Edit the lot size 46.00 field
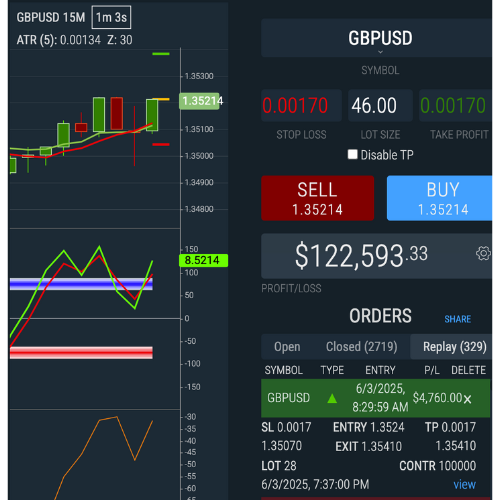Image resolution: width=500 pixels, height=500 pixels. click(x=380, y=105)
